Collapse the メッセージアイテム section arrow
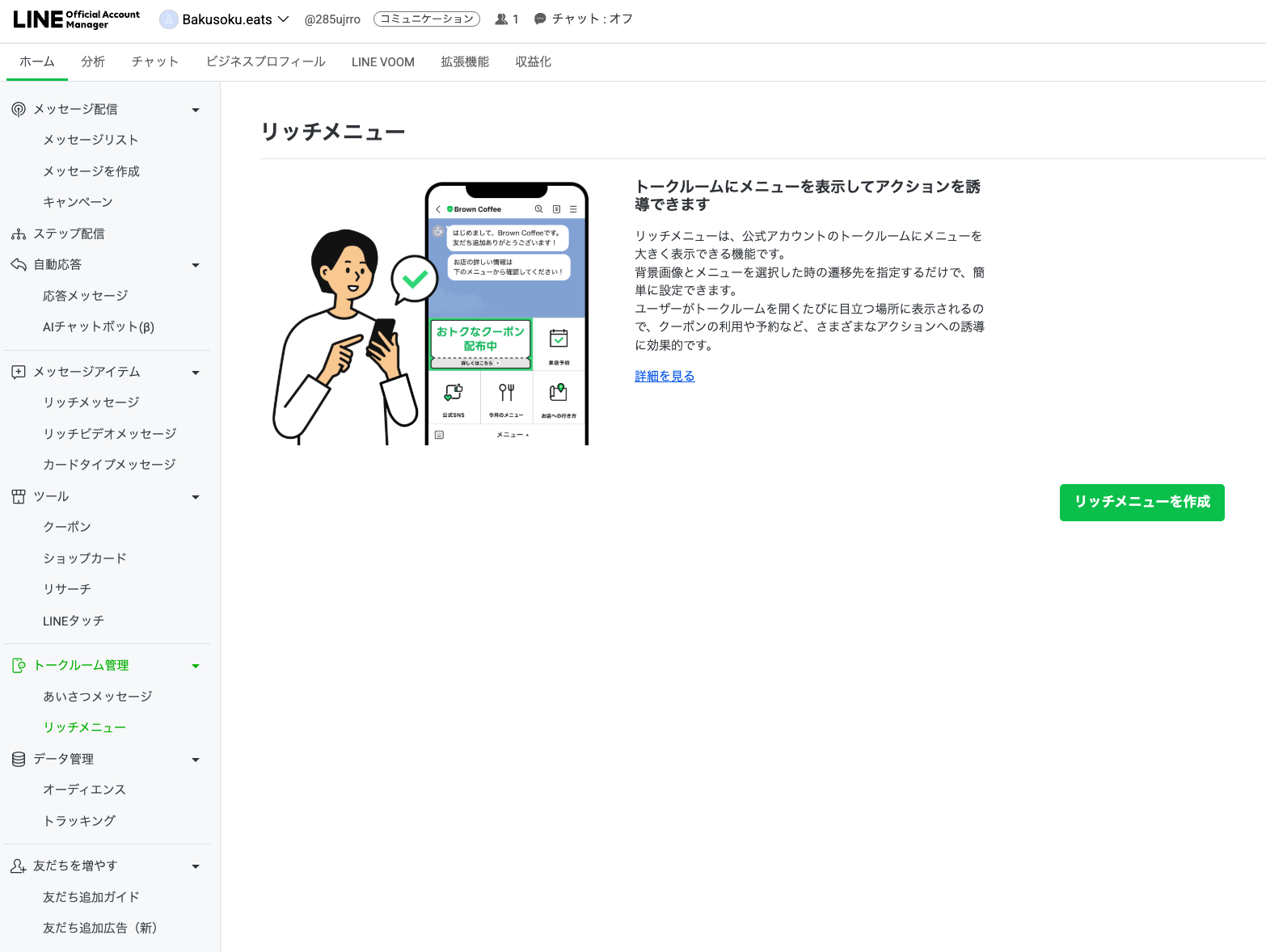This screenshot has height=952, width=1266. (196, 373)
